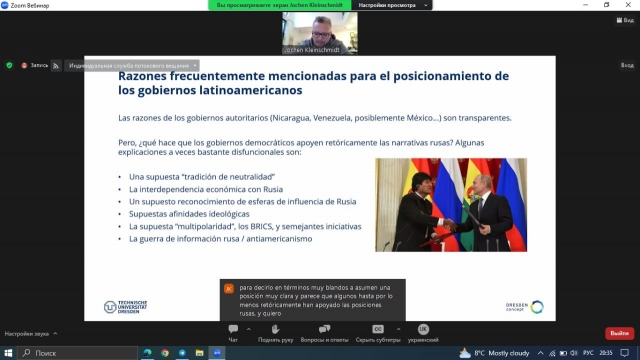Raise hand in the webinar
This screenshot has height=360, width=640.
pos(276,333)
